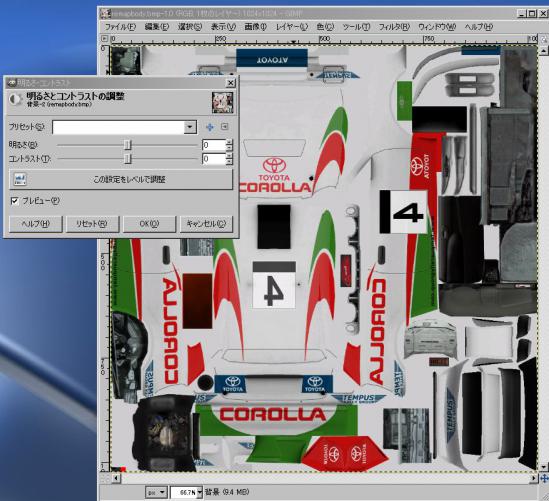Confirm with the OK(O) button
Screen dimensions: 549x501
[149, 224]
